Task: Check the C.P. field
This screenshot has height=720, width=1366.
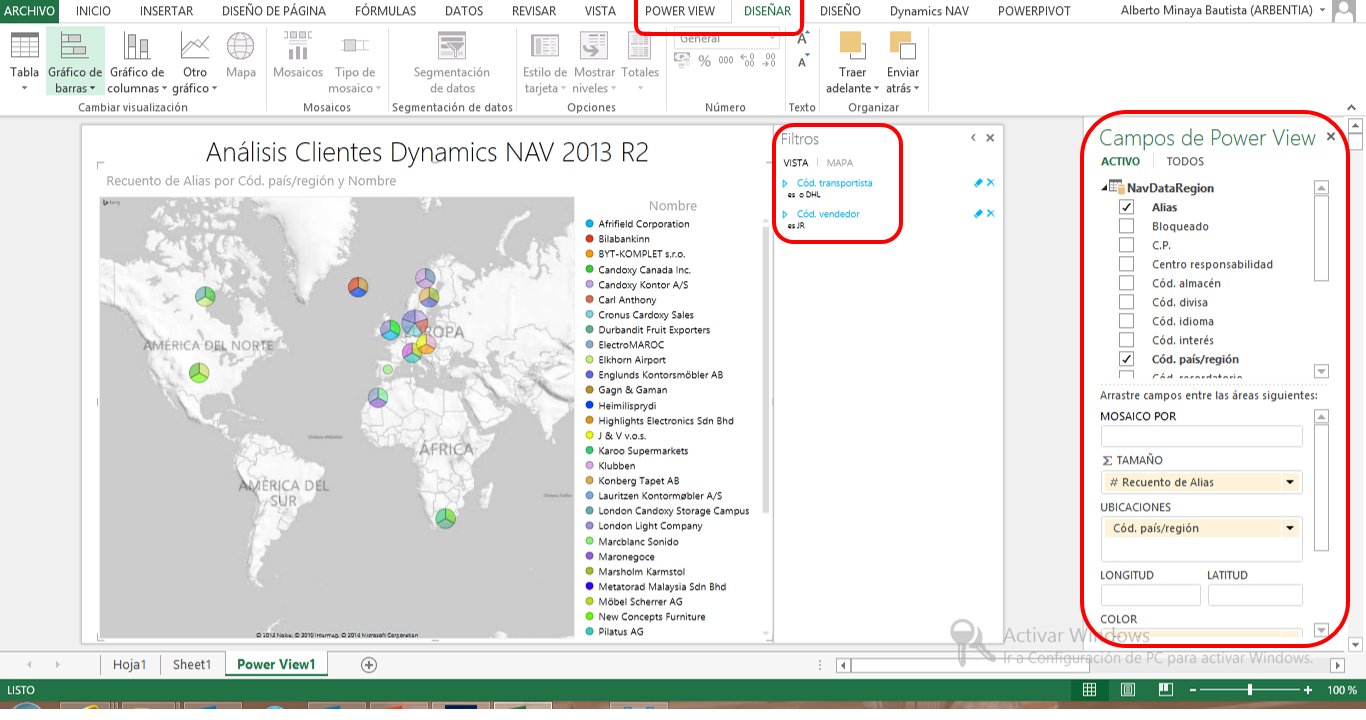Action: click(1127, 245)
